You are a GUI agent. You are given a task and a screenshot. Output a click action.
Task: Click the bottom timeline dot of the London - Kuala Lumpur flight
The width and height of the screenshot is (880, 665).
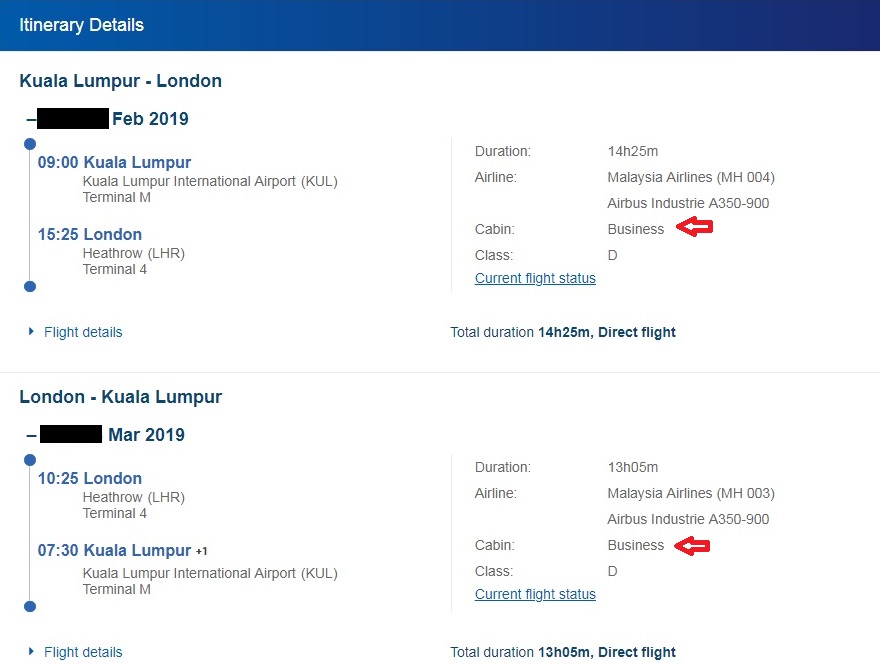click(x=30, y=606)
